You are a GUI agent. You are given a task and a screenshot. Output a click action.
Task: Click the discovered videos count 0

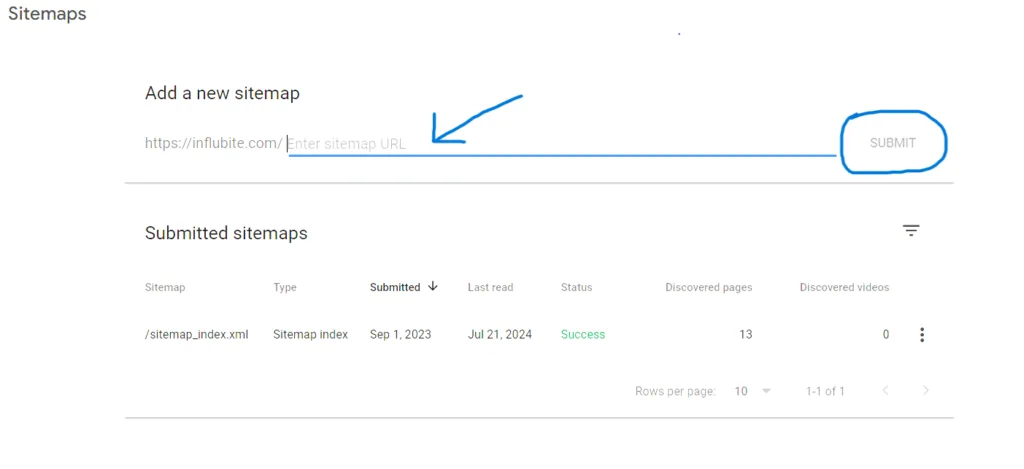[x=886, y=334]
